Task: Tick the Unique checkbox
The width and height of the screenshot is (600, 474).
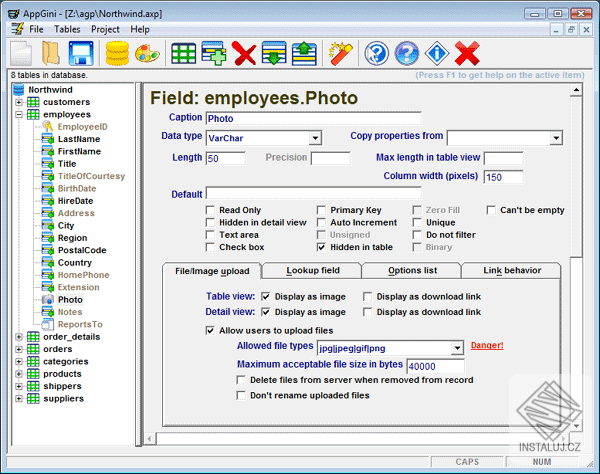Action: 417,222
